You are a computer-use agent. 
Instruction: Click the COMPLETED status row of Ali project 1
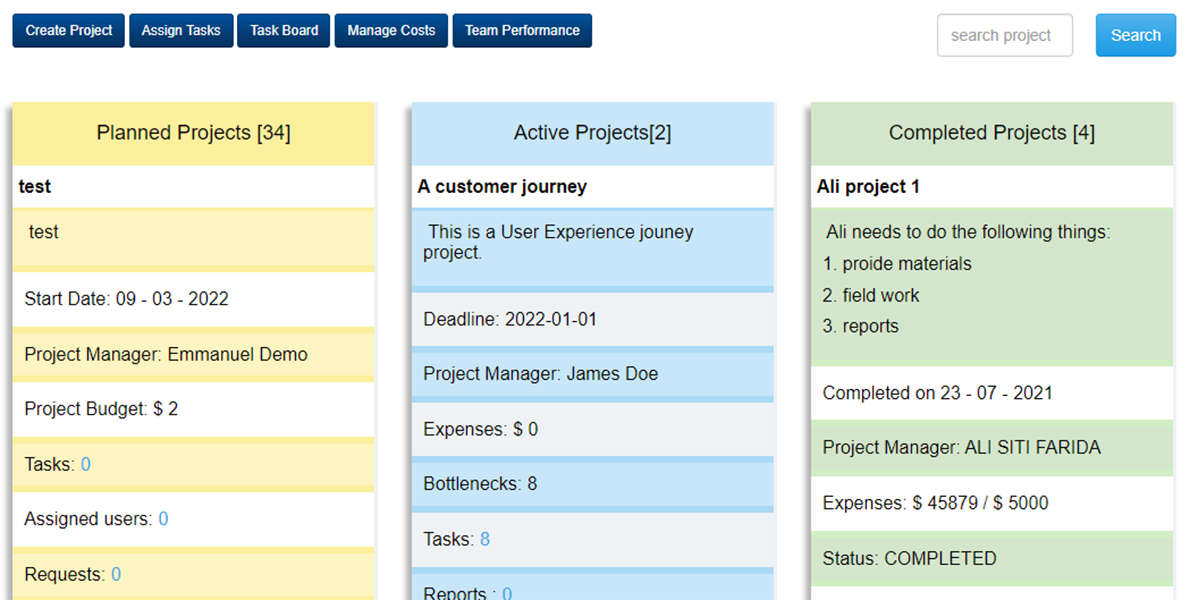(x=908, y=558)
